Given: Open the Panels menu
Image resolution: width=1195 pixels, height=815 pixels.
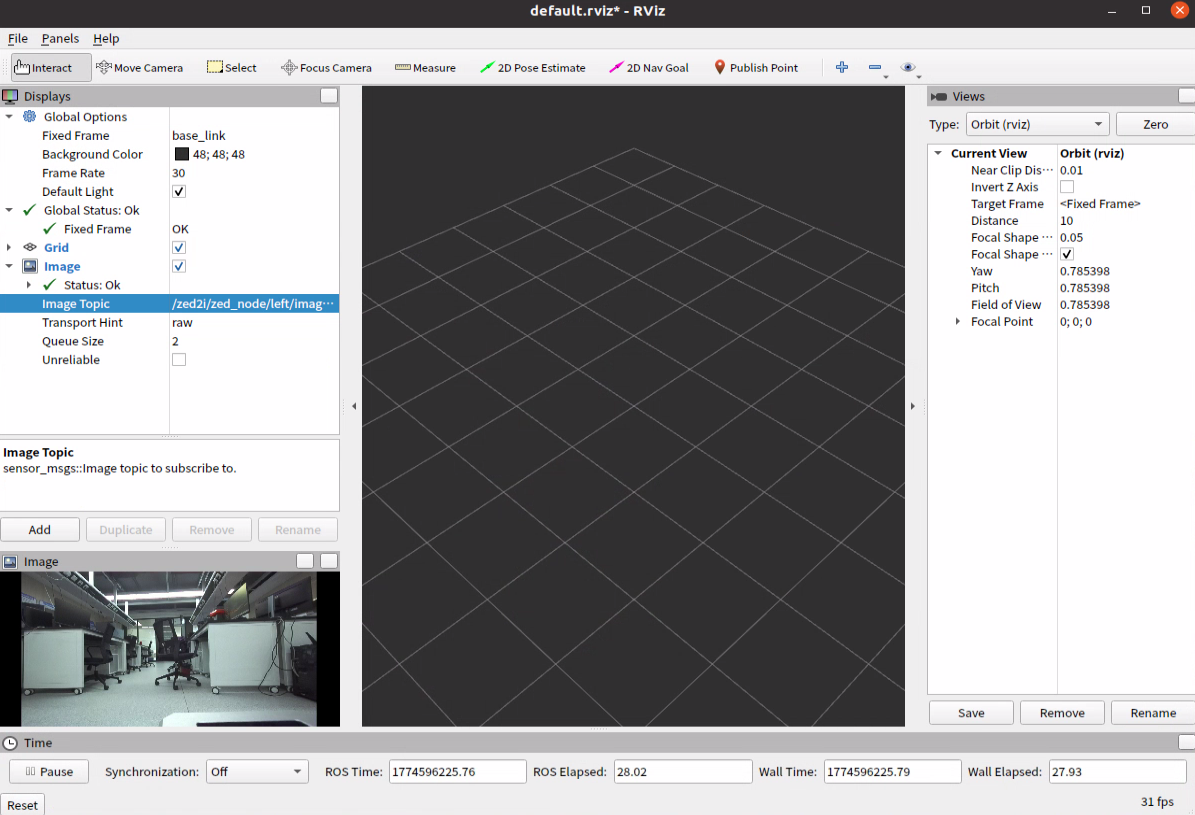Looking at the screenshot, I should click(x=60, y=38).
